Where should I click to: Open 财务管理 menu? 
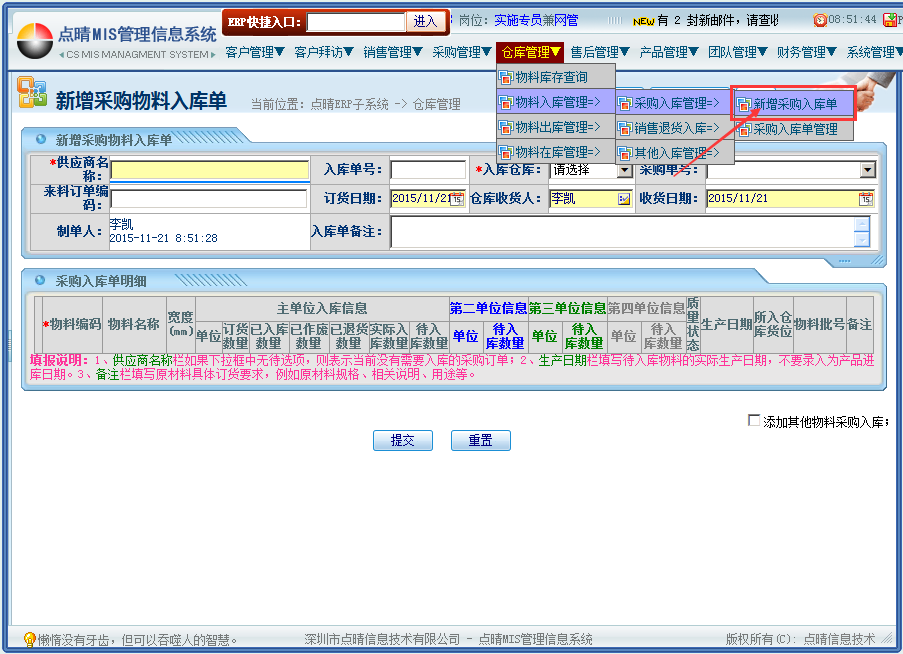click(806, 52)
